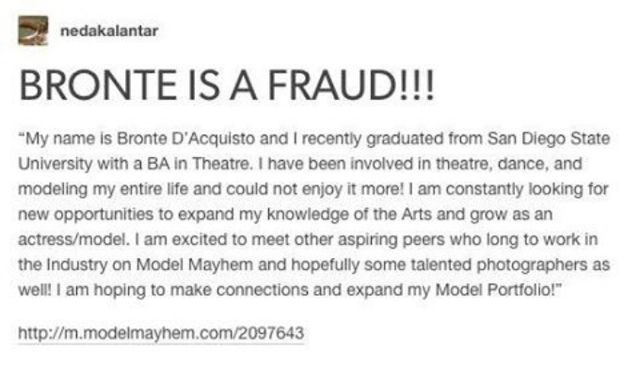Screen dimensions: 640x370
Task: Open the modelmayhem.com/2097643 link
Action: (161, 333)
